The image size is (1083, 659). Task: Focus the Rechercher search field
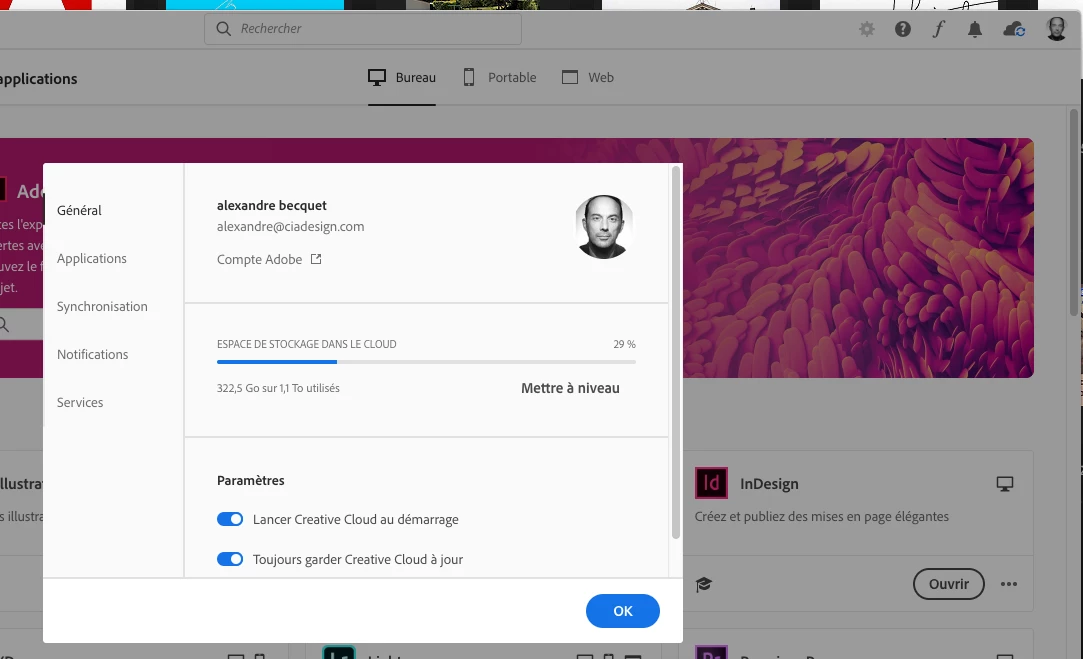(x=363, y=28)
